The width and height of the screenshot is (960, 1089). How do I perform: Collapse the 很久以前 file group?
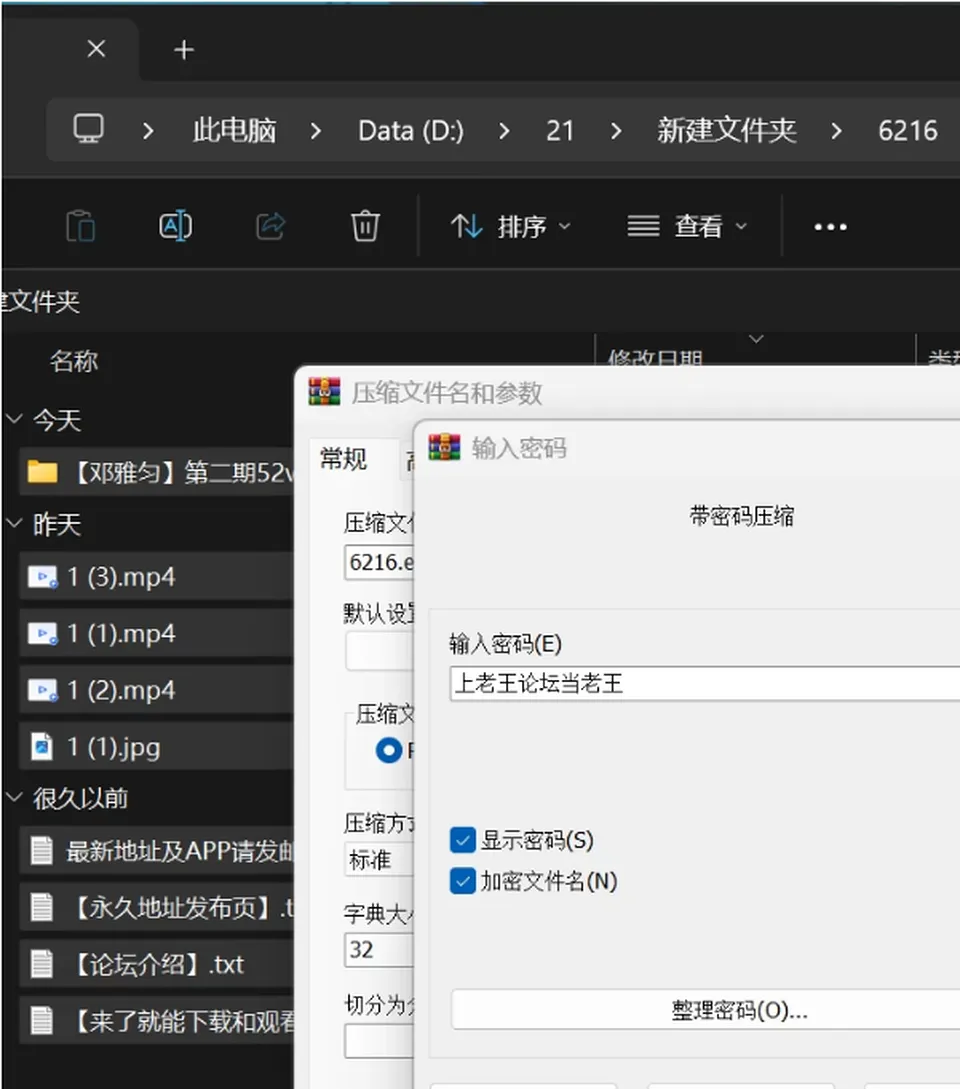[14, 797]
